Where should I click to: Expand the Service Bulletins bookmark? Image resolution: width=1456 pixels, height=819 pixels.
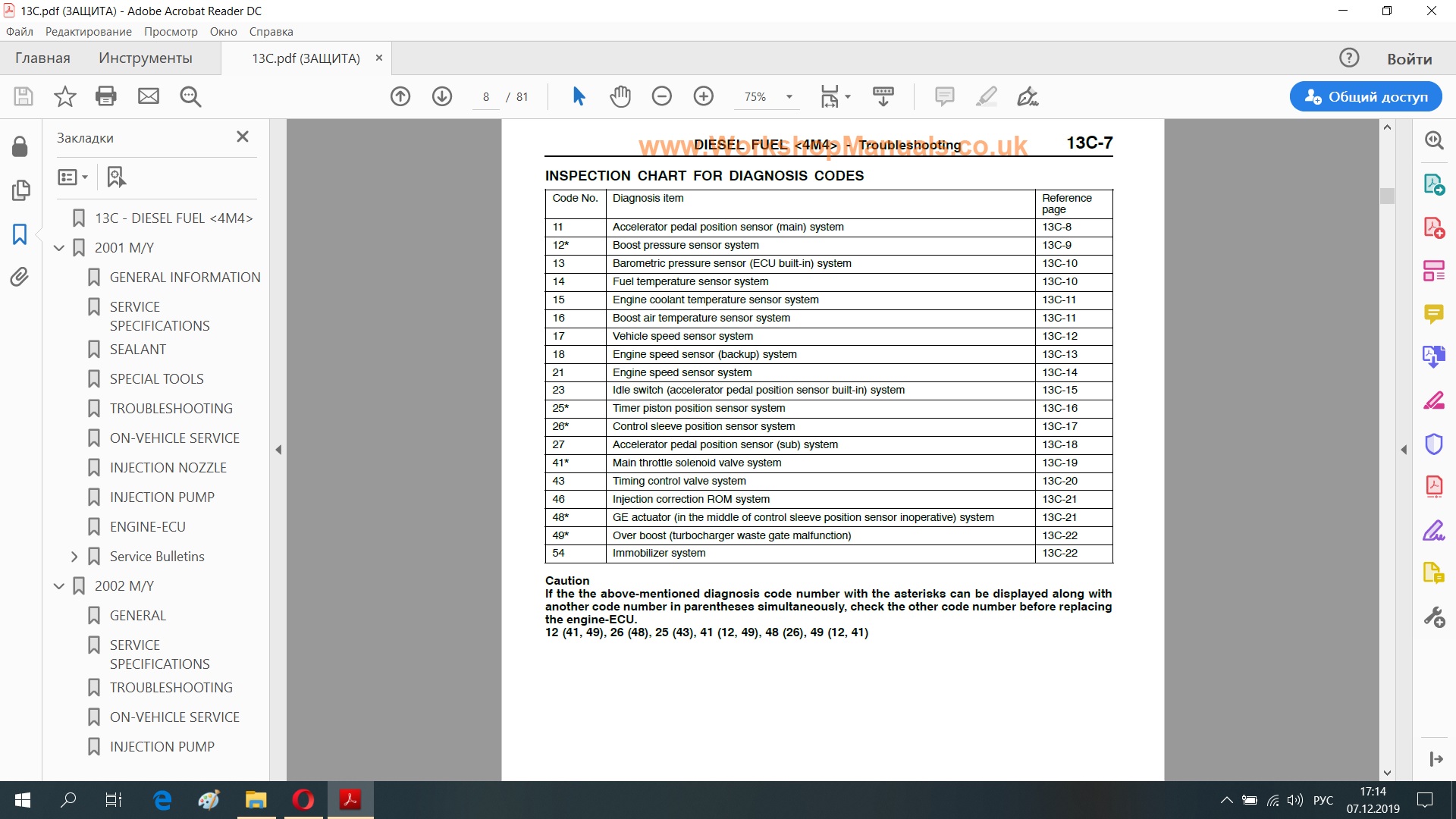pos(74,557)
